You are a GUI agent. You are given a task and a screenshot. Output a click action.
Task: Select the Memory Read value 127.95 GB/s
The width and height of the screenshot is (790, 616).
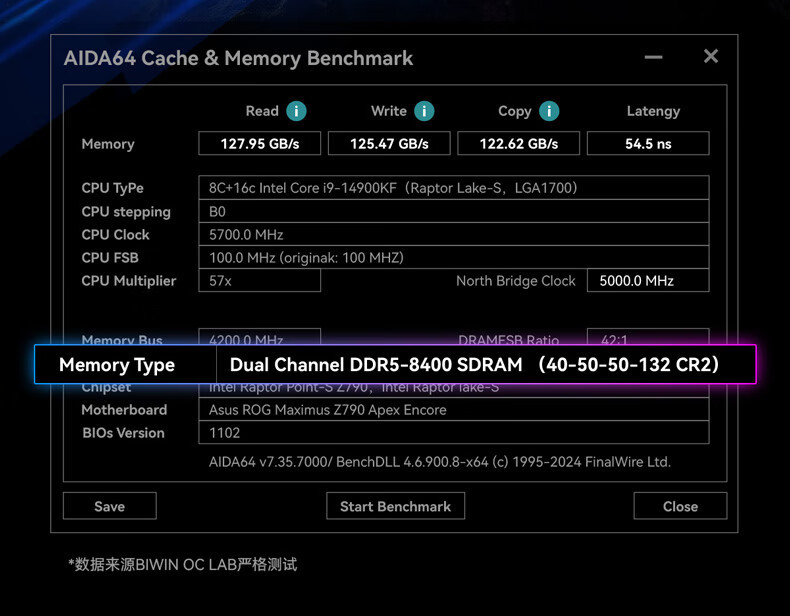(260, 144)
